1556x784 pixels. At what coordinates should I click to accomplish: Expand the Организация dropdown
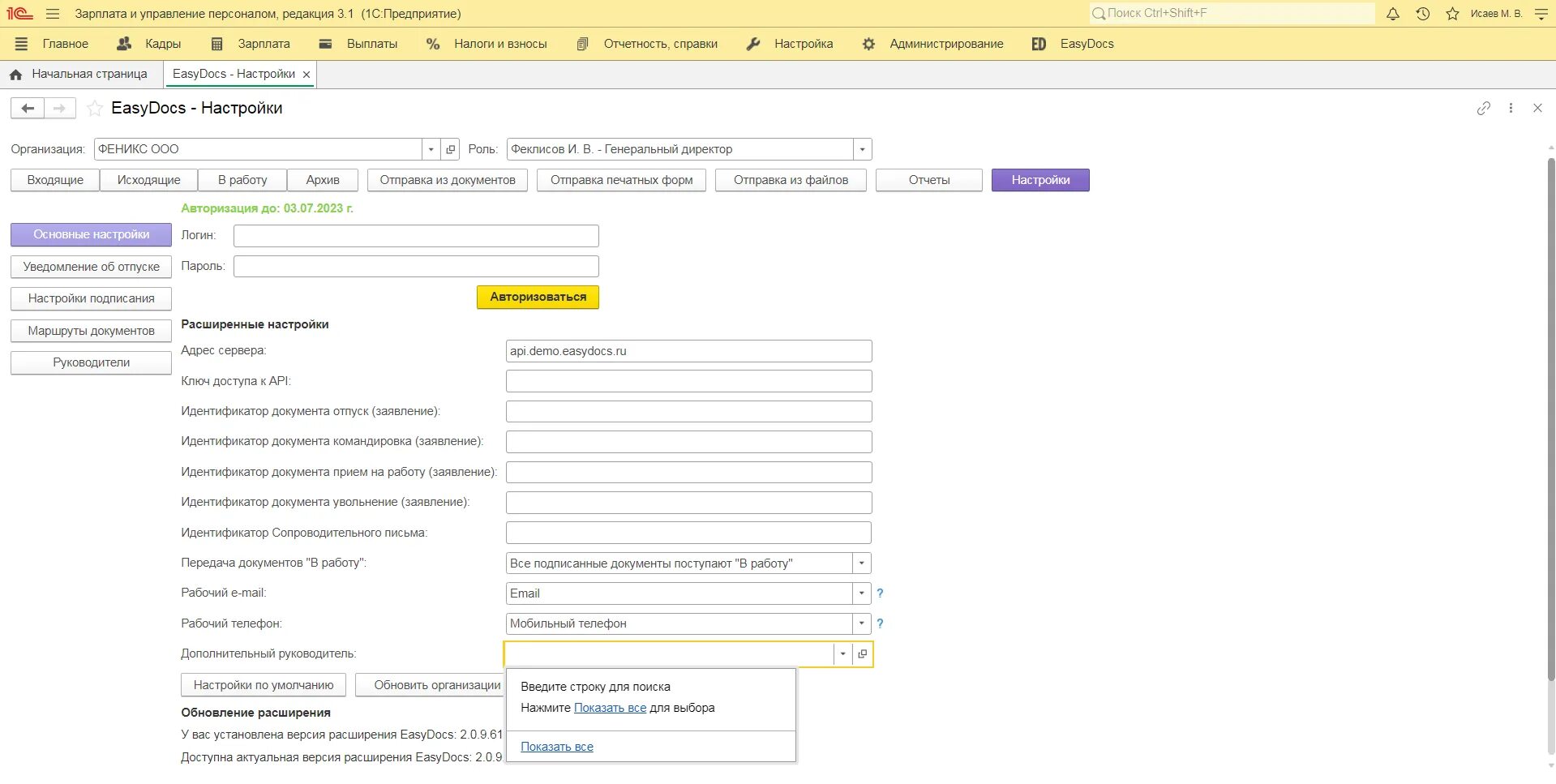pyautogui.click(x=431, y=149)
